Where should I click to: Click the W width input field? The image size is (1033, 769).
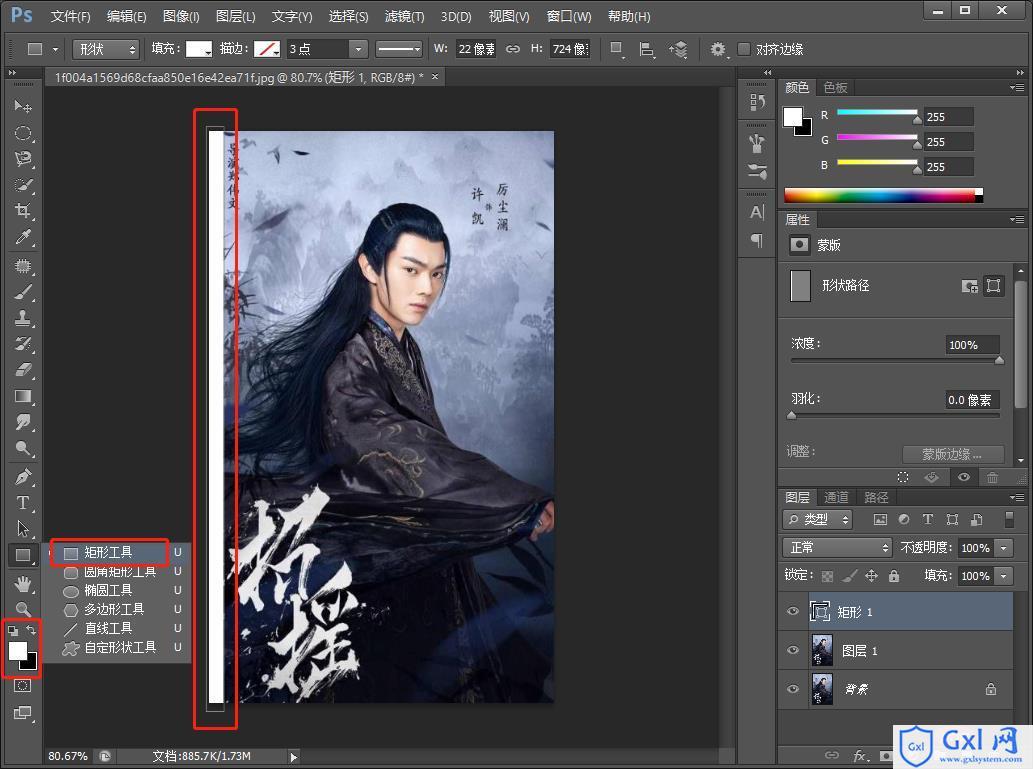pyautogui.click(x=475, y=49)
